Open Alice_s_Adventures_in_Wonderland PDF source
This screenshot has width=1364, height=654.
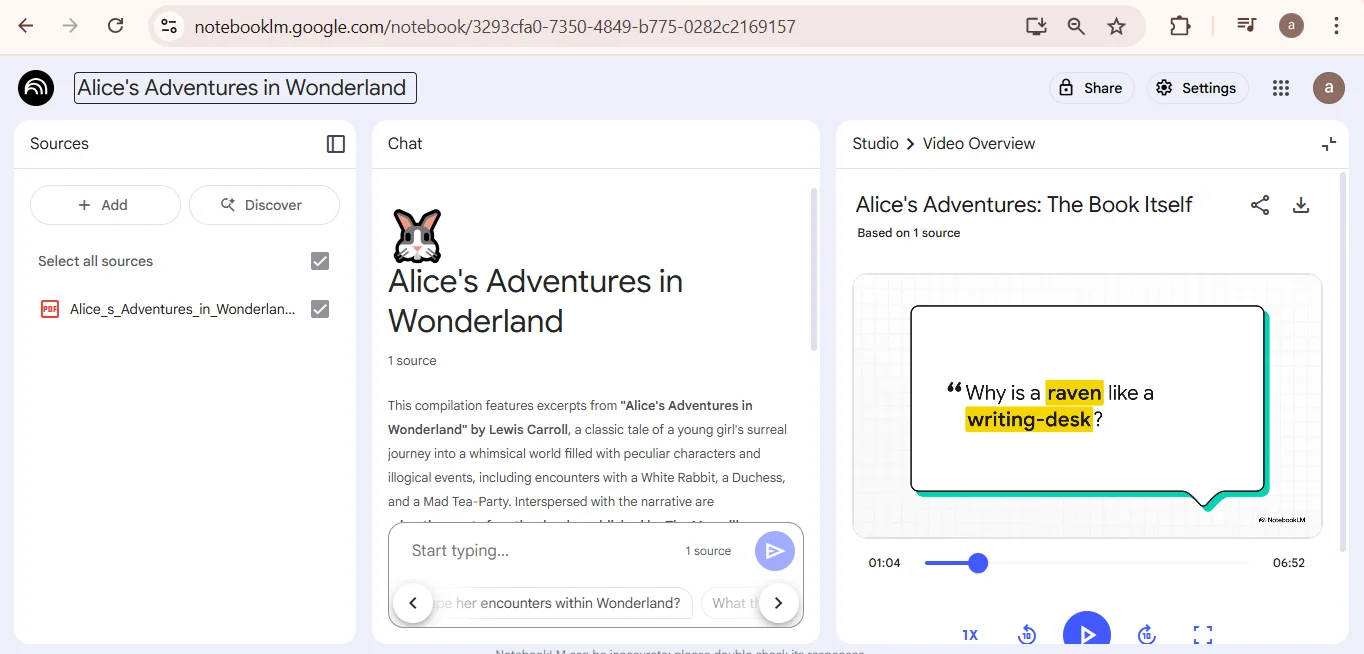pyautogui.click(x=183, y=309)
